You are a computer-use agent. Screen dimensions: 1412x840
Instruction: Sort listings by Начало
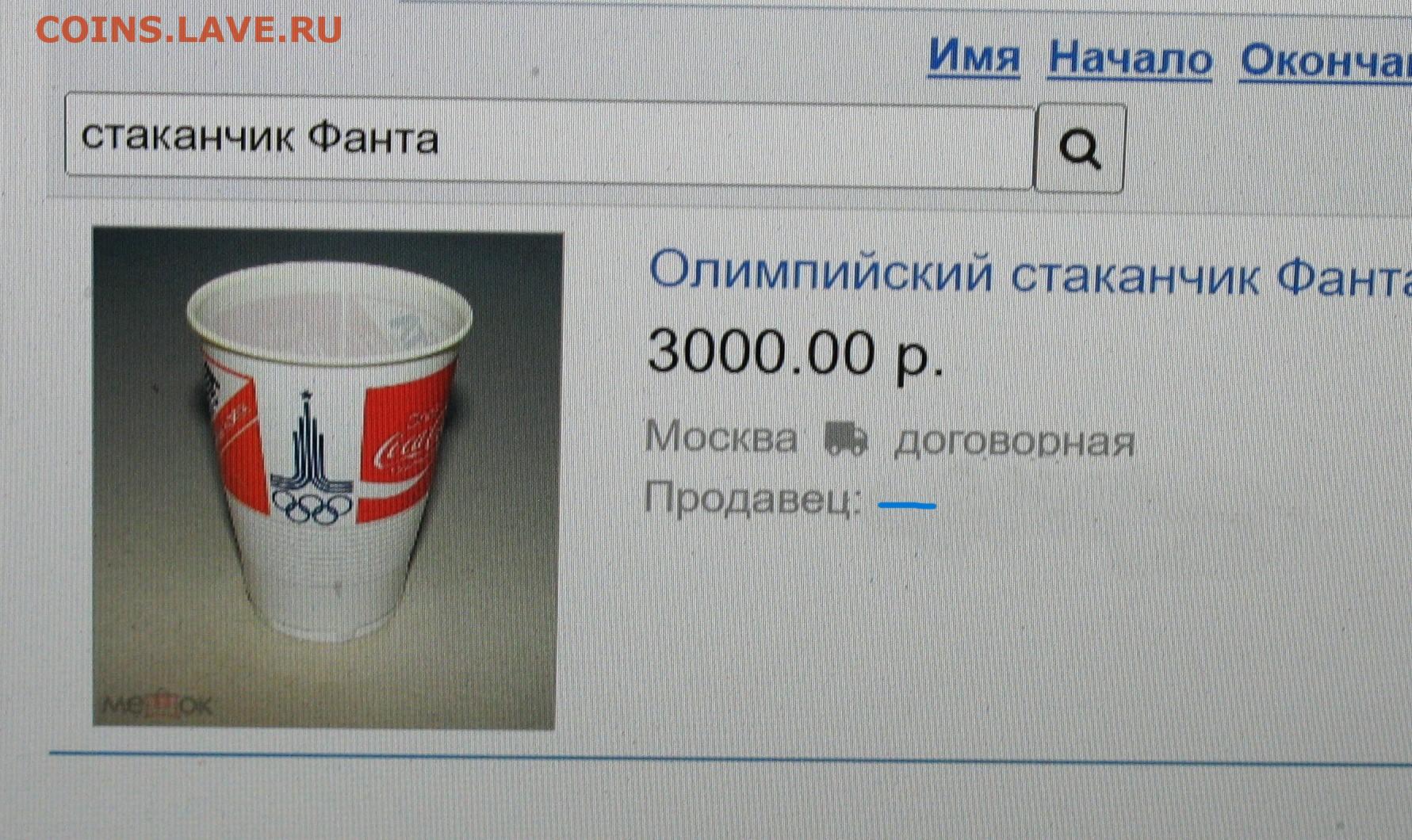point(1130,59)
